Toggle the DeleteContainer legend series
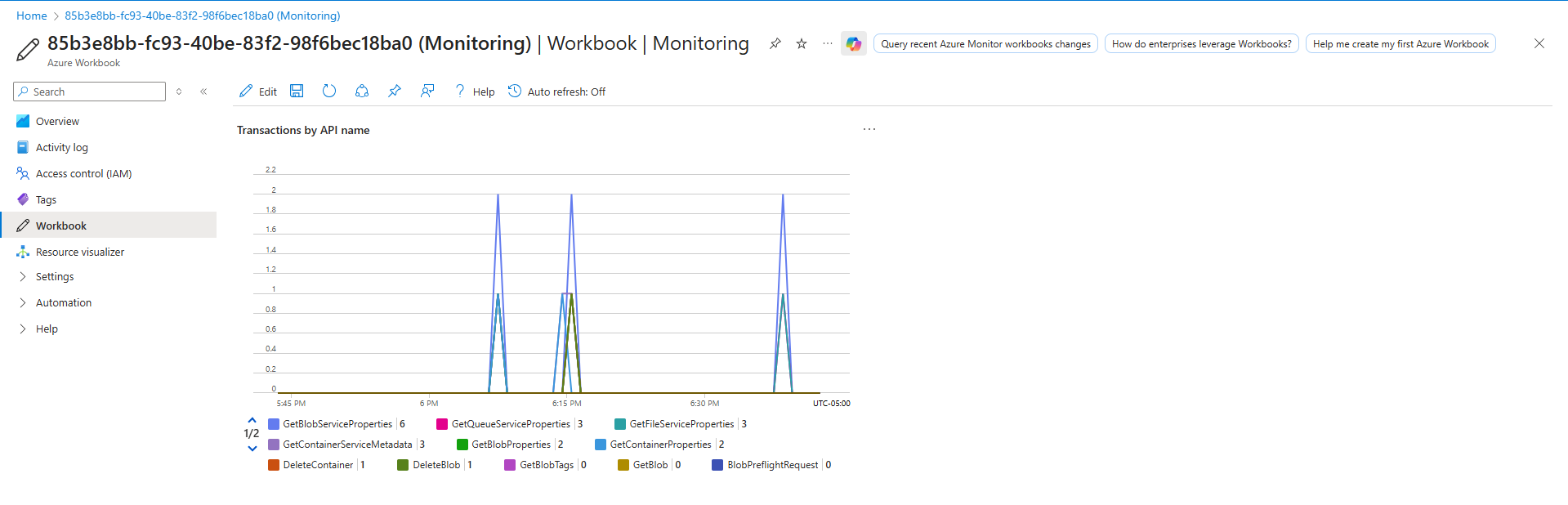Screen dimensions: 1568x505 [x=317, y=465]
